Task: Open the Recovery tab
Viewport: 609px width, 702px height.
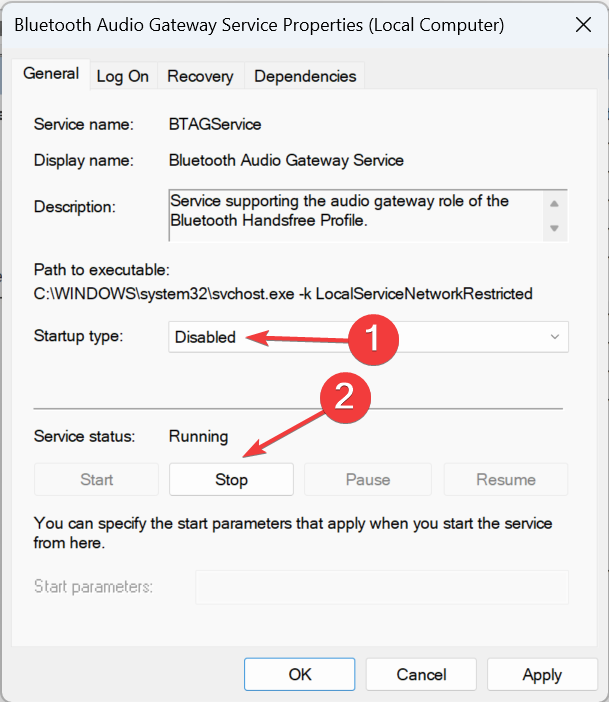Action: pos(200,76)
